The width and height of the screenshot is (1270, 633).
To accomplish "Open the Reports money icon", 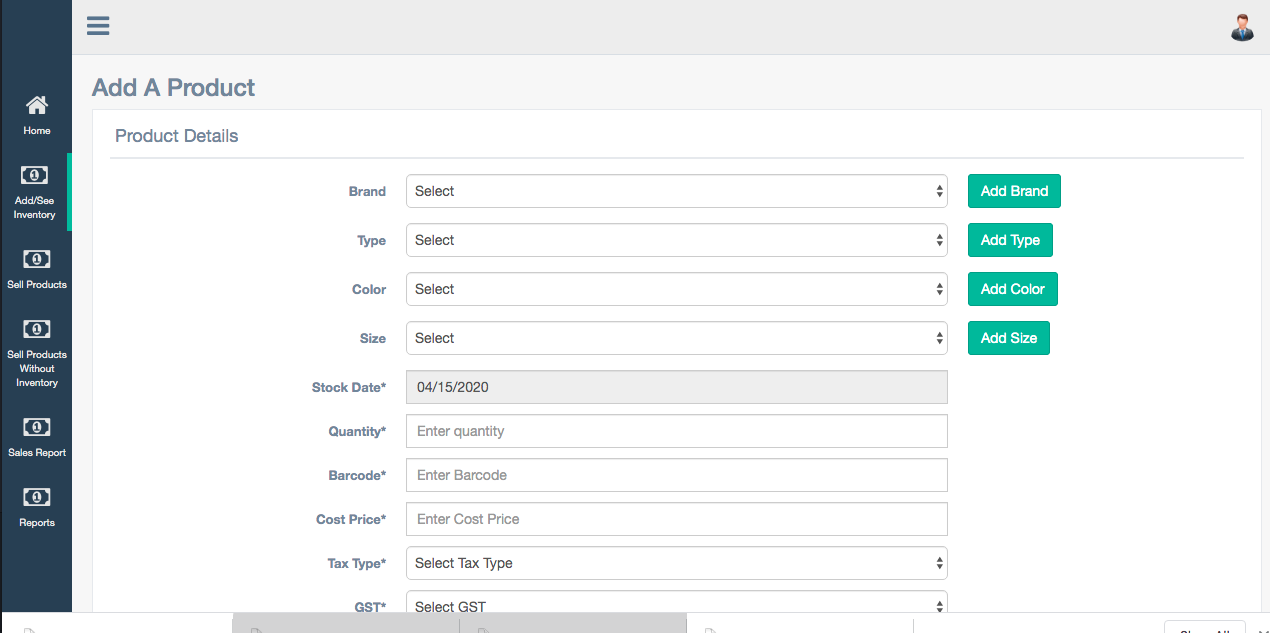I will [x=36, y=497].
